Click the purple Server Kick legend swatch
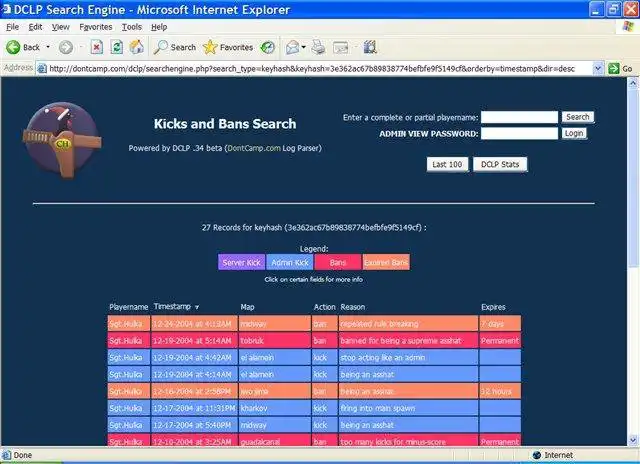The height and width of the screenshot is (464, 640). 242,262
